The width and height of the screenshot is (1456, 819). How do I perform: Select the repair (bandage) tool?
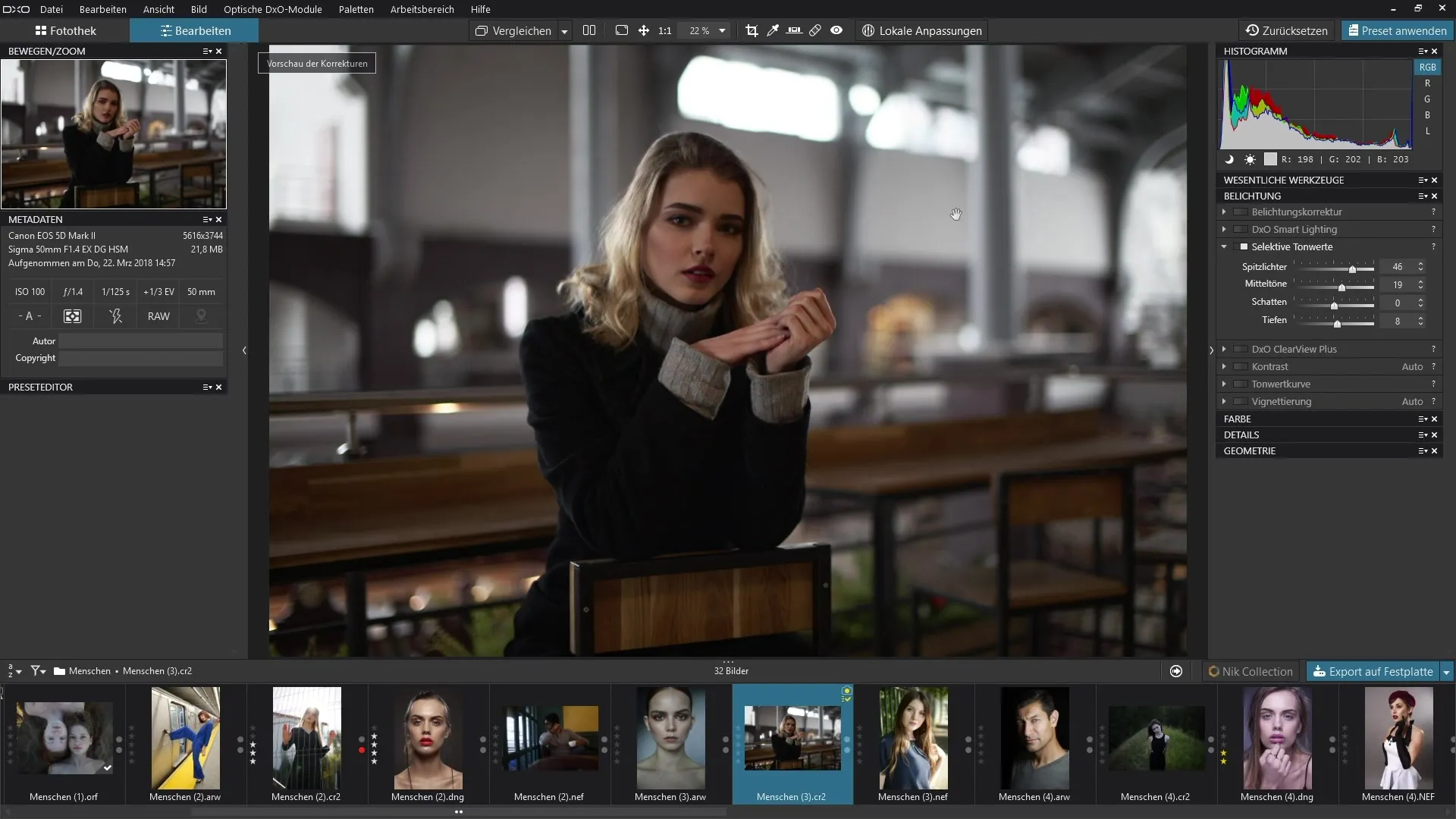(x=815, y=30)
